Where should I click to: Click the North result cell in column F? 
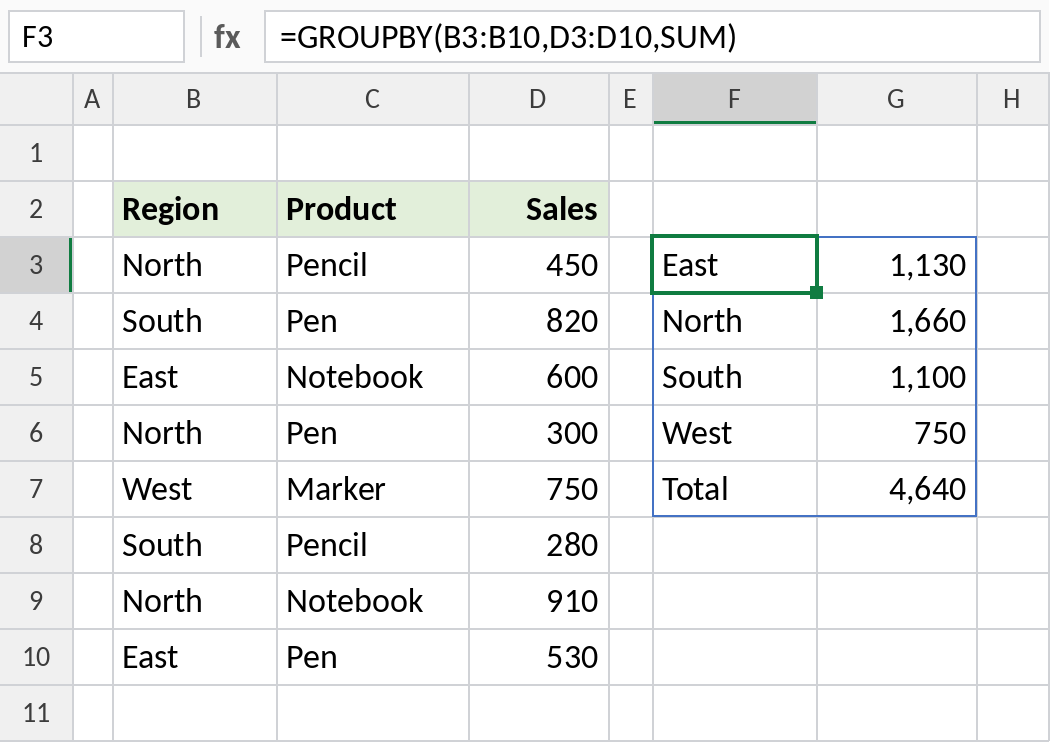(x=735, y=321)
